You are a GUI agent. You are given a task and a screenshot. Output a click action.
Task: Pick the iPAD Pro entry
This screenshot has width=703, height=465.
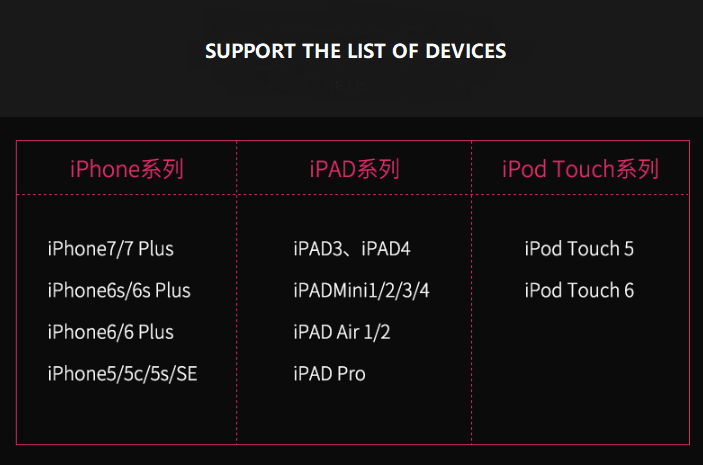click(329, 374)
